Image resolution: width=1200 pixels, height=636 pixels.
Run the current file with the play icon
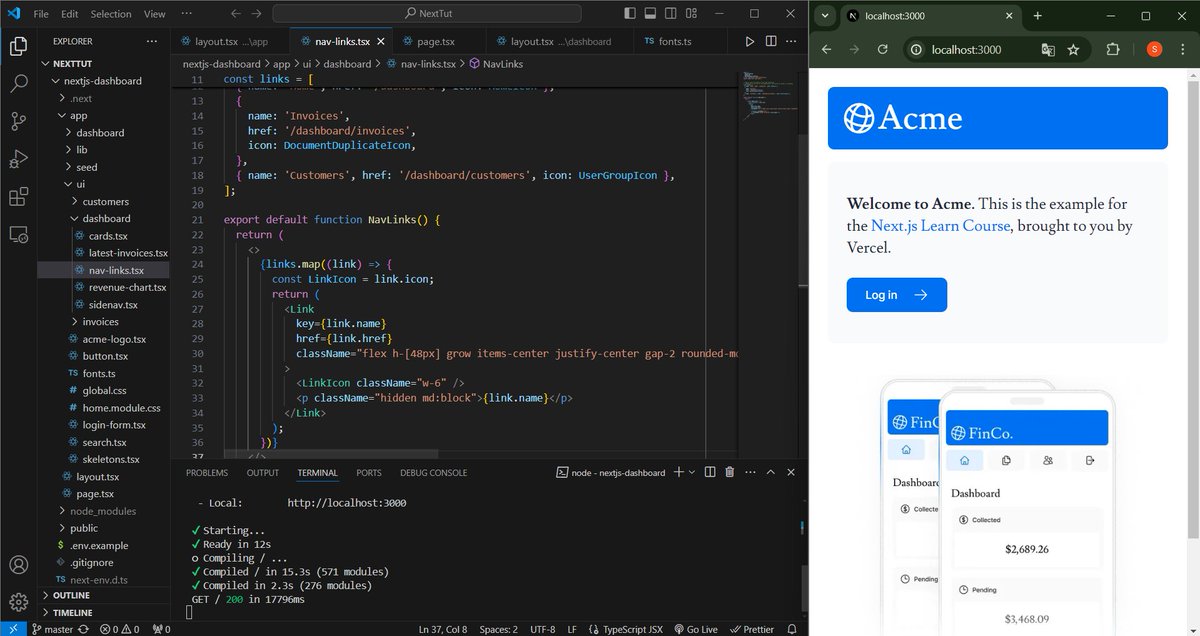(751, 41)
